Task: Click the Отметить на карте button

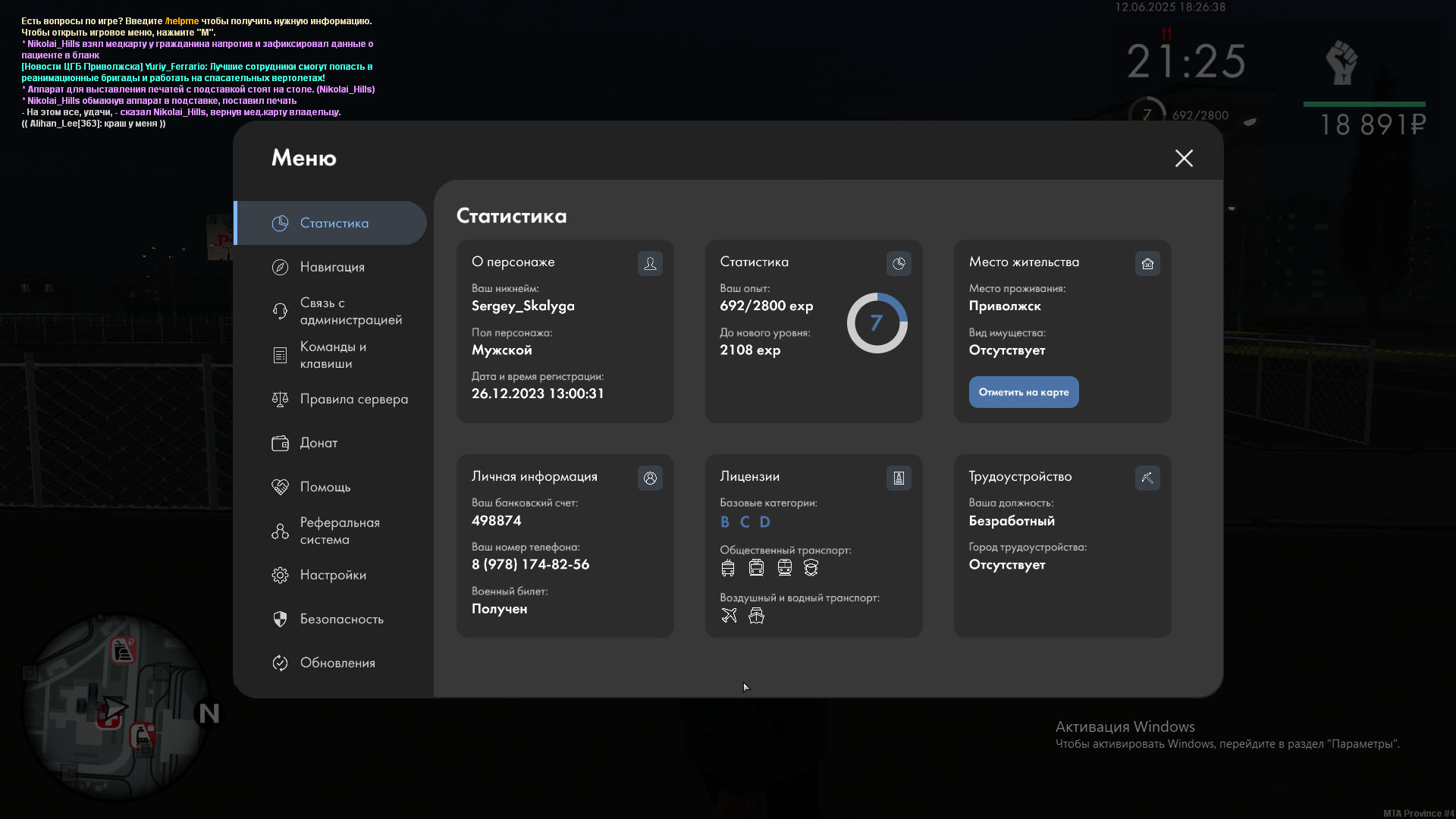Action: (1024, 392)
